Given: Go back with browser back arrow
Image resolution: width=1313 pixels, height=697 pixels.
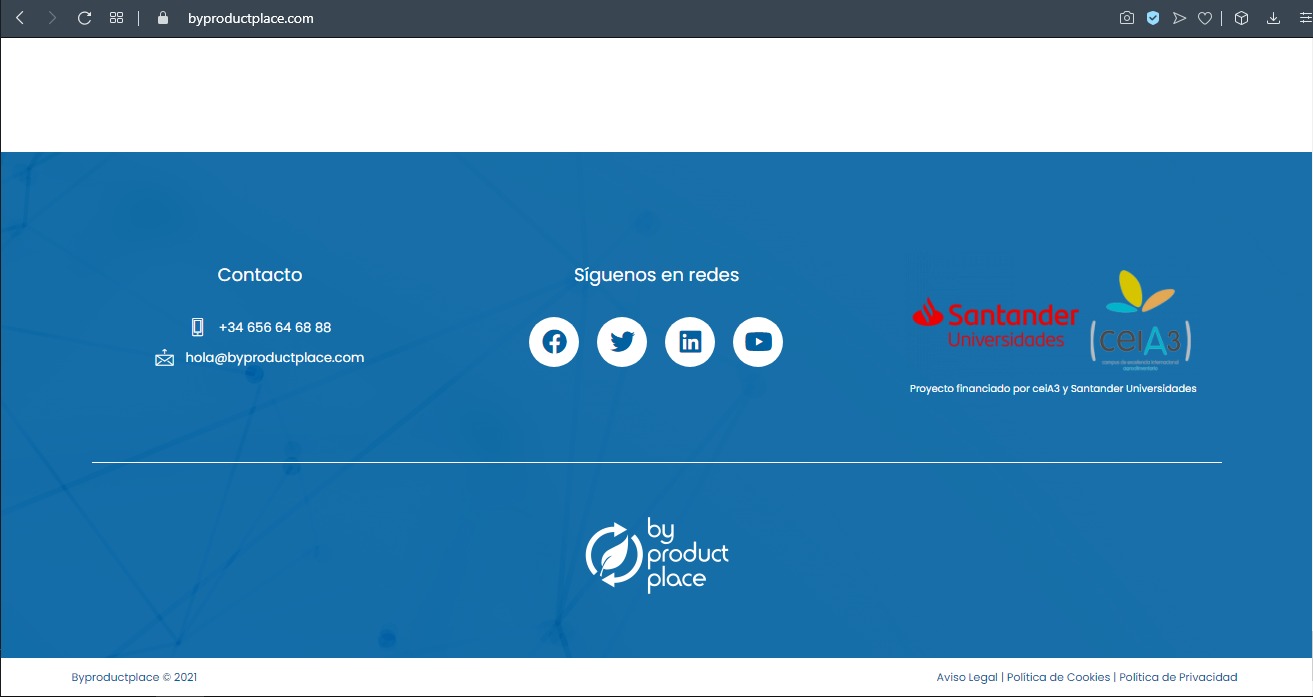Looking at the screenshot, I should [20, 18].
